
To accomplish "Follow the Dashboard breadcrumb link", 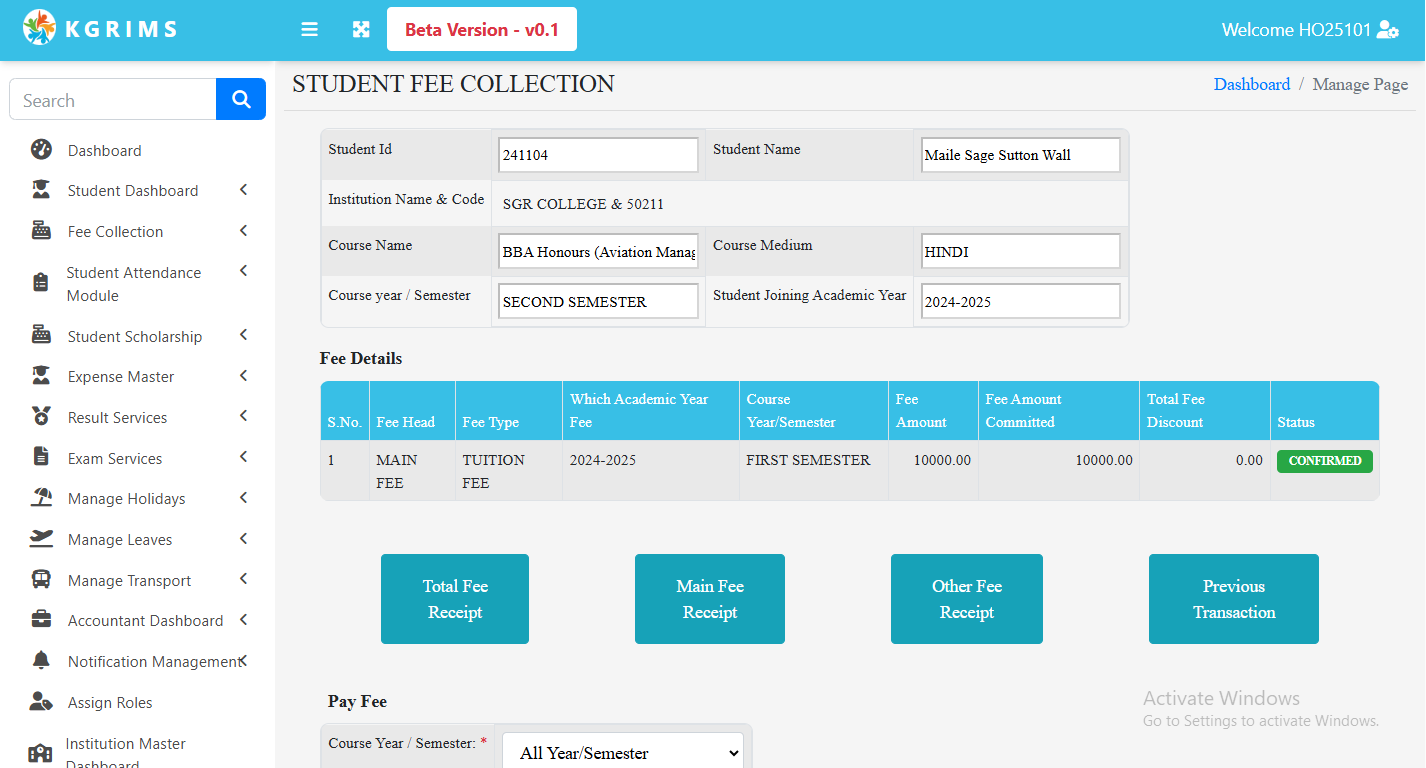I will 1251,84.
